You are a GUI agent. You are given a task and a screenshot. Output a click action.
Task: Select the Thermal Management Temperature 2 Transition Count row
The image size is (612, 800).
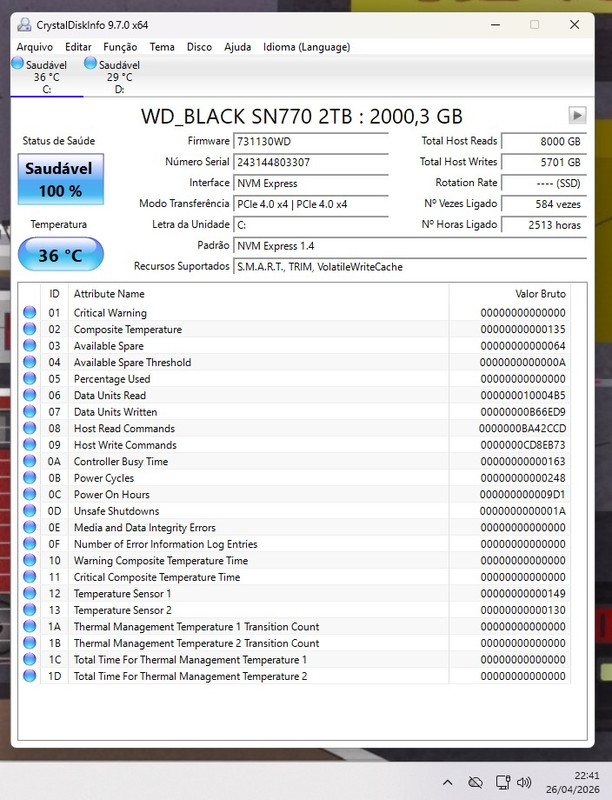click(x=295, y=643)
